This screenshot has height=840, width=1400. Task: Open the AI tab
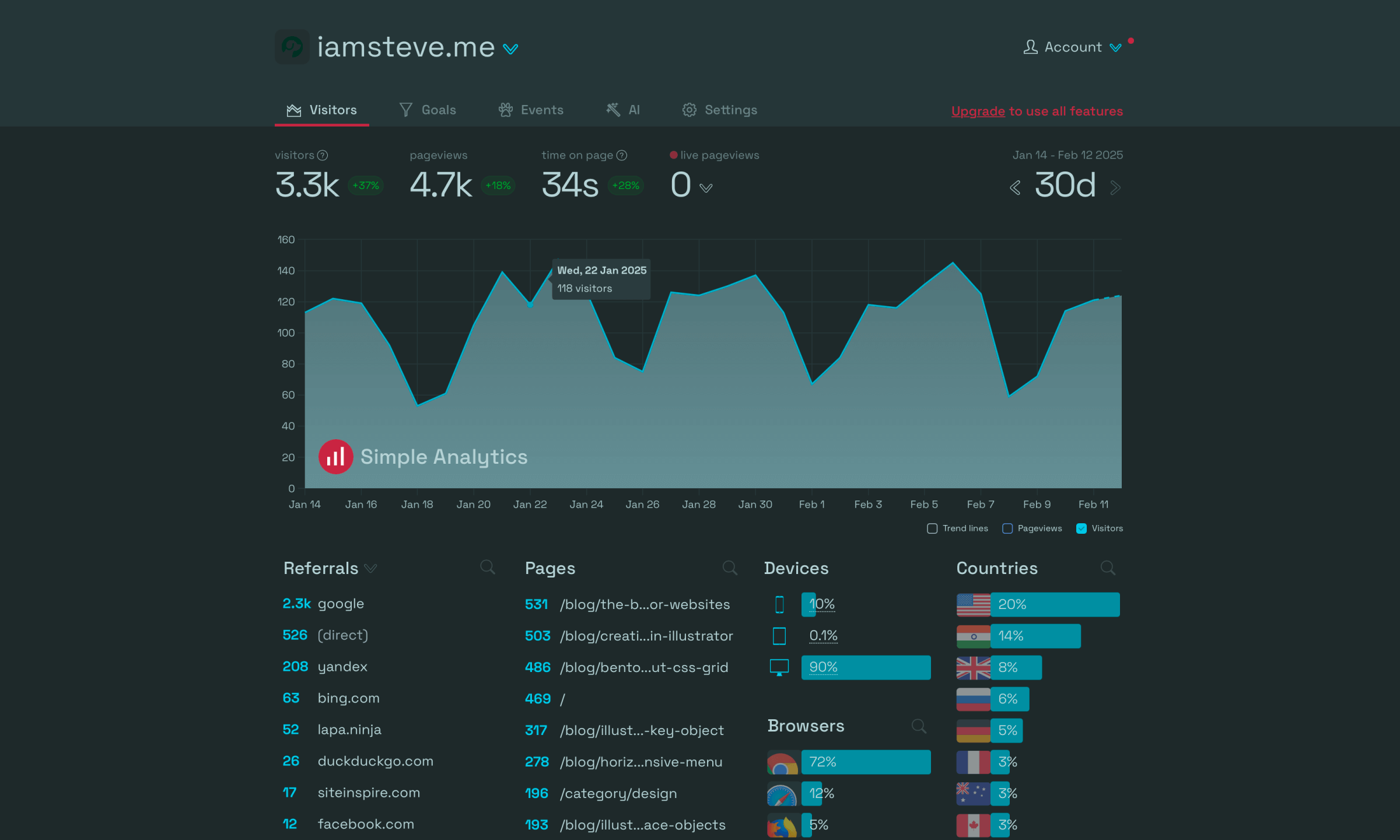pyautogui.click(x=623, y=110)
